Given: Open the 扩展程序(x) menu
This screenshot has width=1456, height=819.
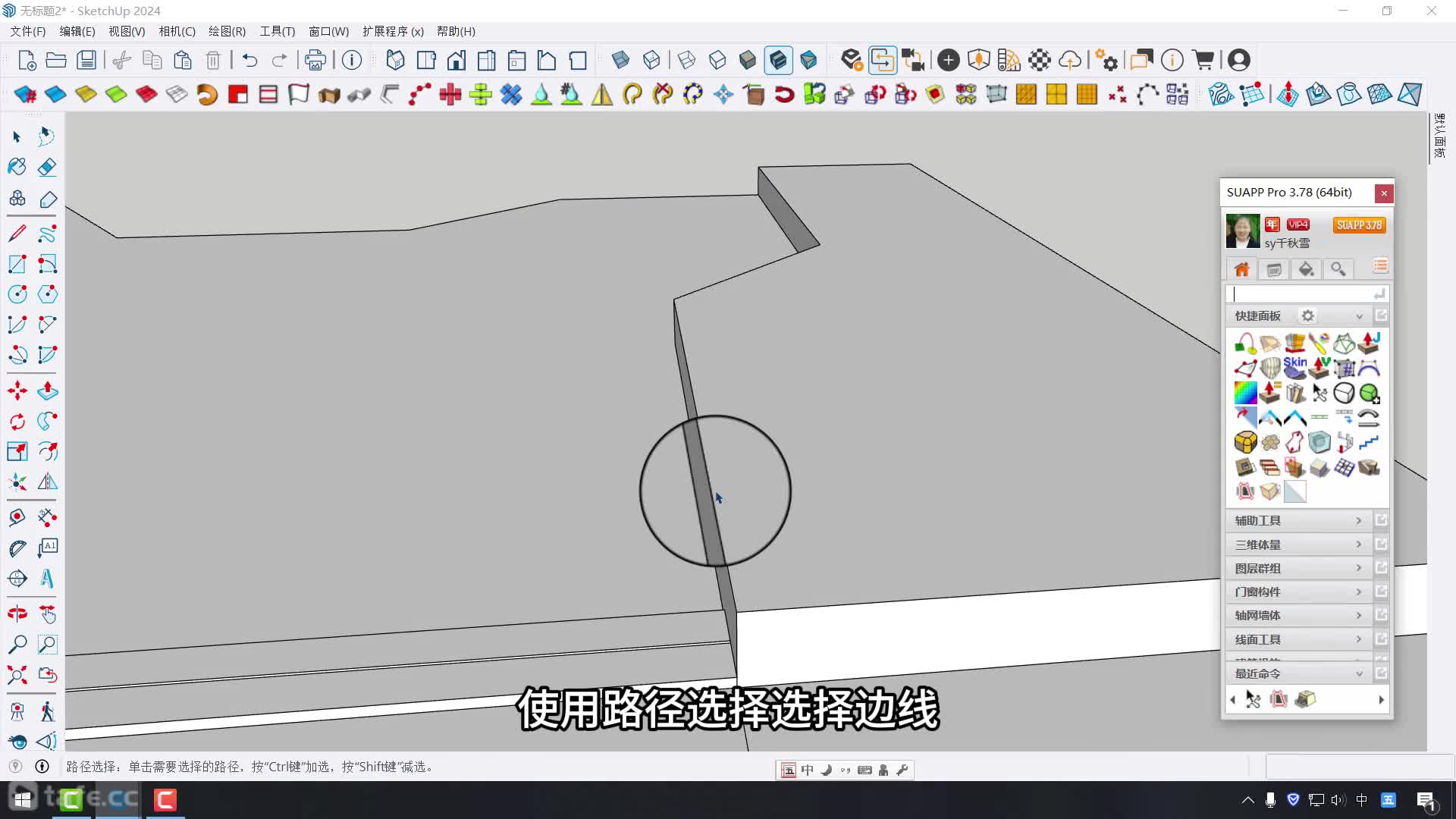Looking at the screenshot, I should [393, 31].
